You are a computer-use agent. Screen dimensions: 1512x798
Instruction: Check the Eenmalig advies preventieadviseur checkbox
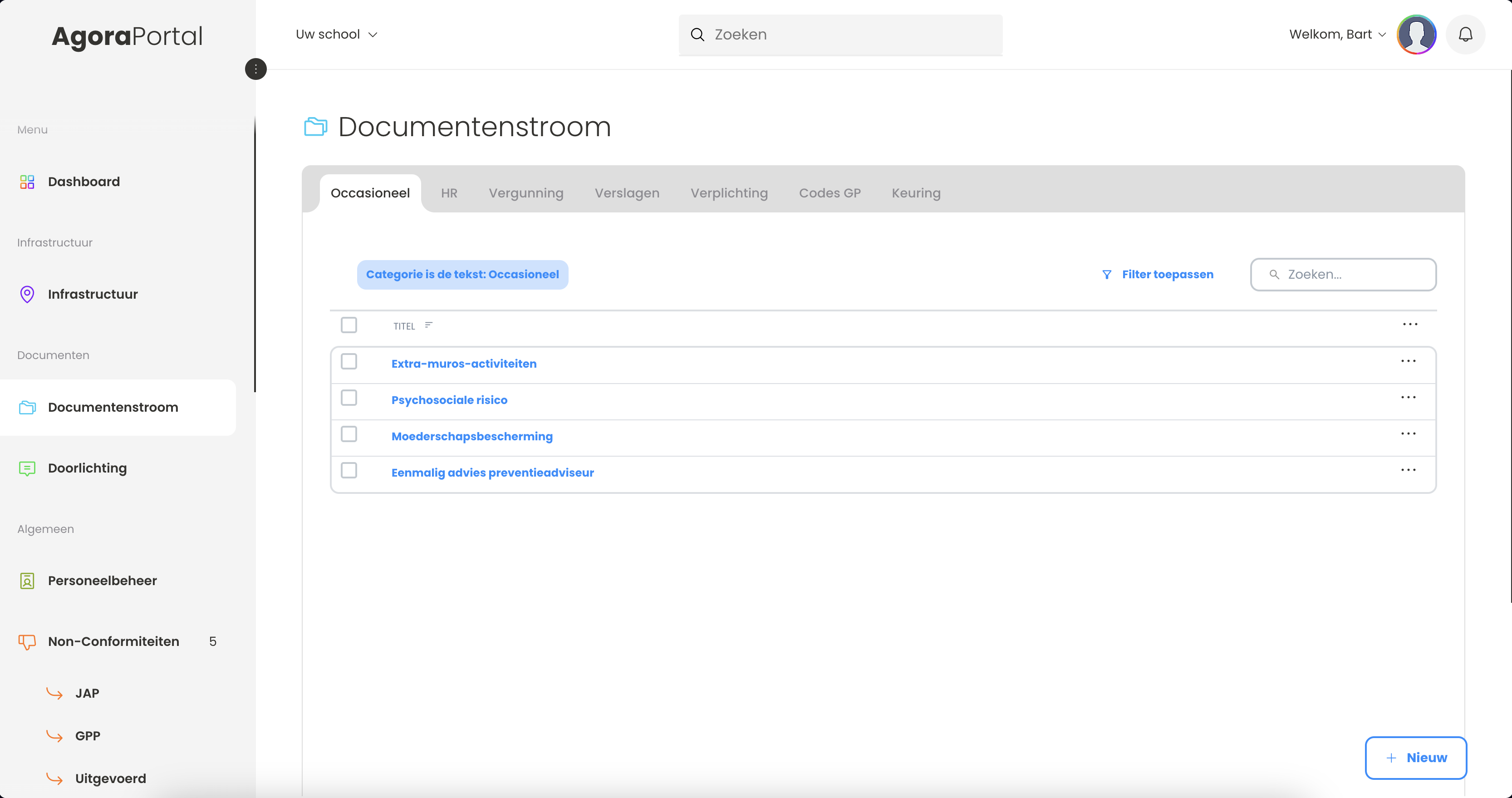349,471
